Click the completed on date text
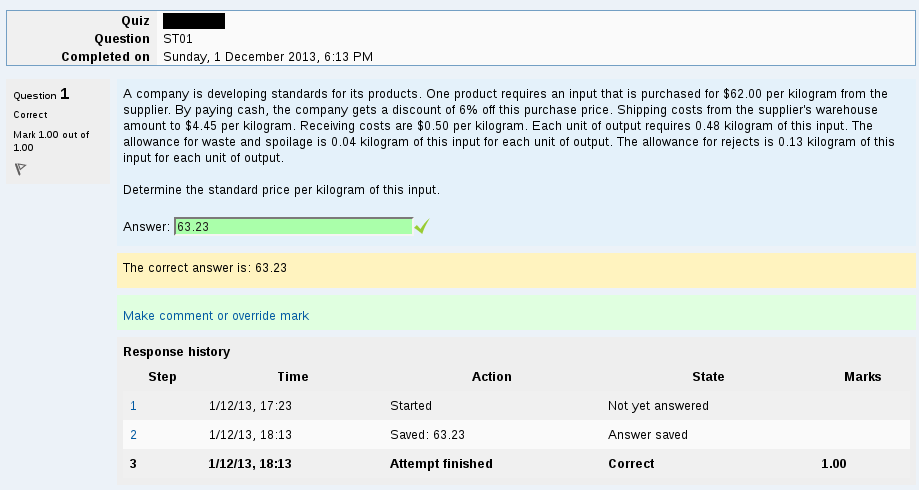Image resolution: width=919 pixels, height=490 pixels. [268, 57]
